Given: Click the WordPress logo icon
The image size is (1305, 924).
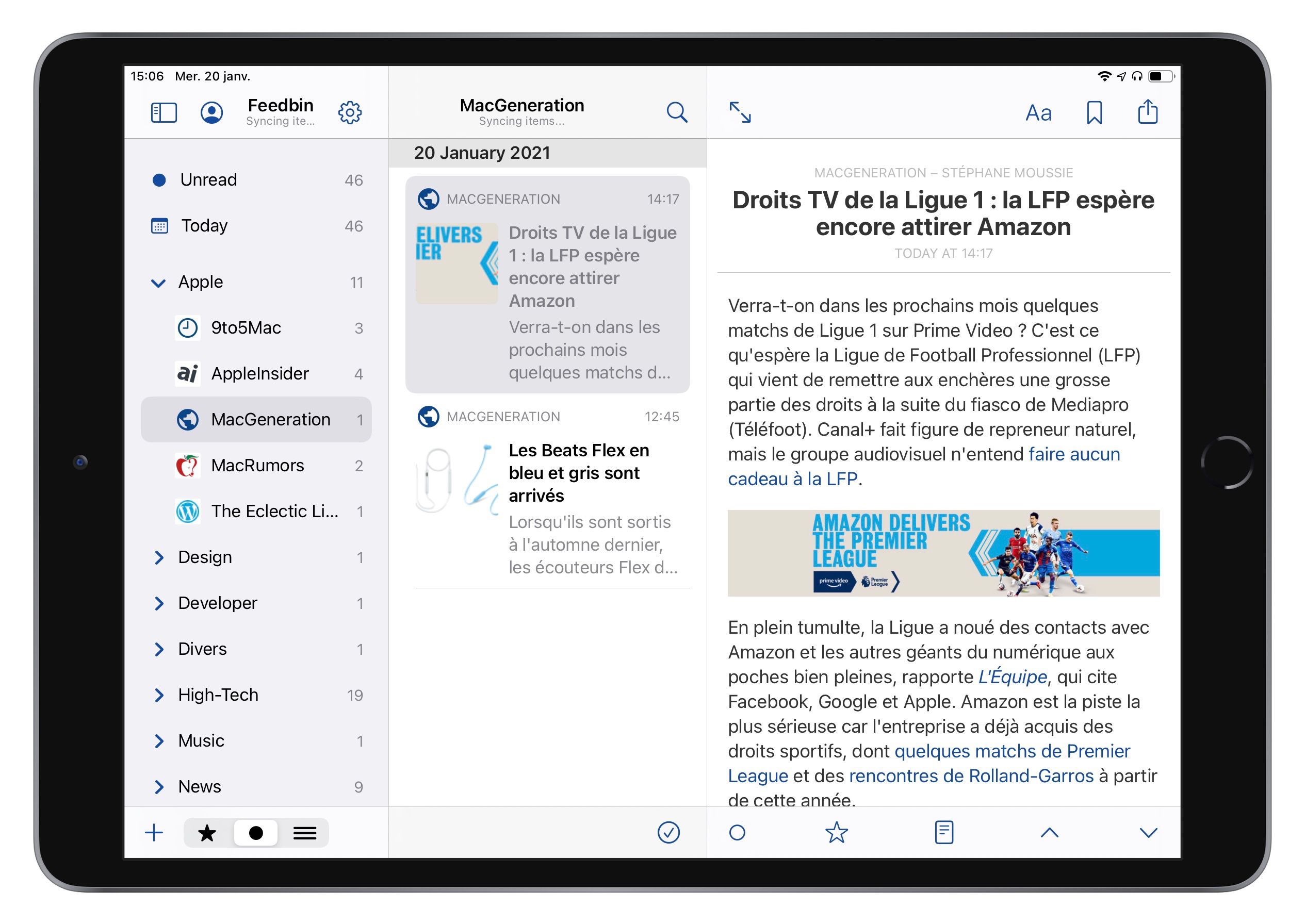Looking at the screenshot, I should [187, 511].
